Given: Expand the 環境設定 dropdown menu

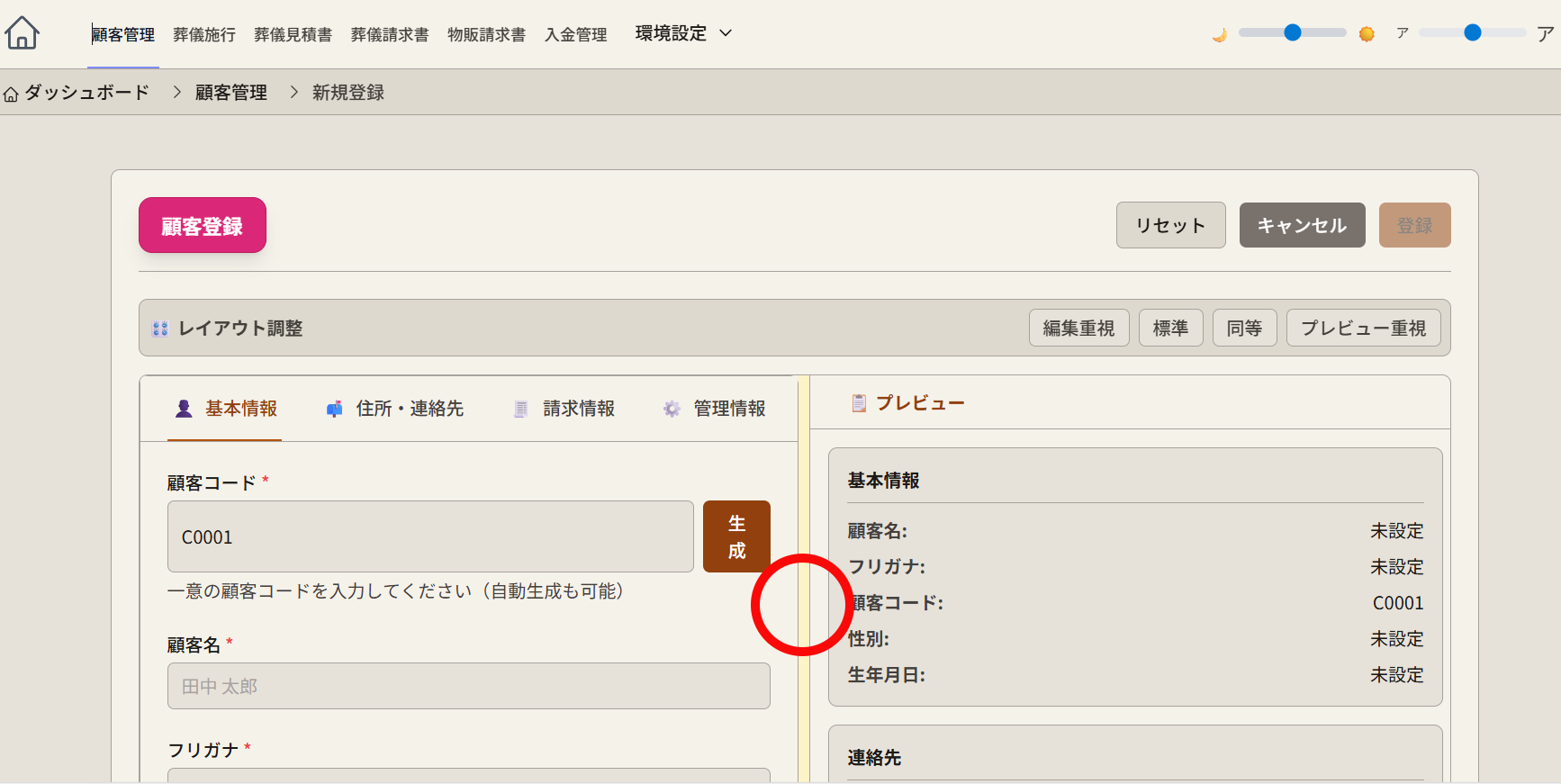Looking at the screenshot, I should 683,33.
